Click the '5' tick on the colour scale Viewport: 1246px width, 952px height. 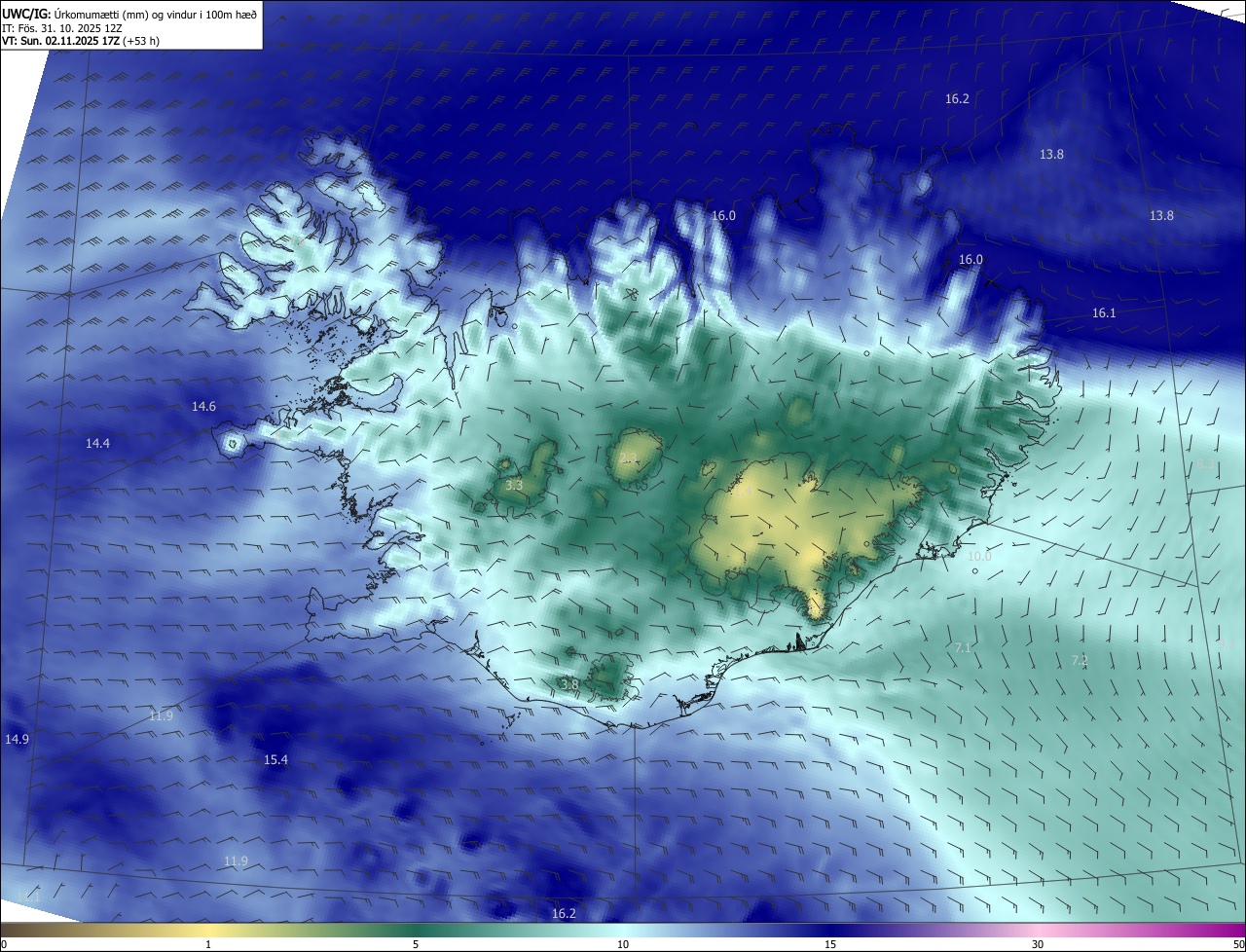(416, 944)
